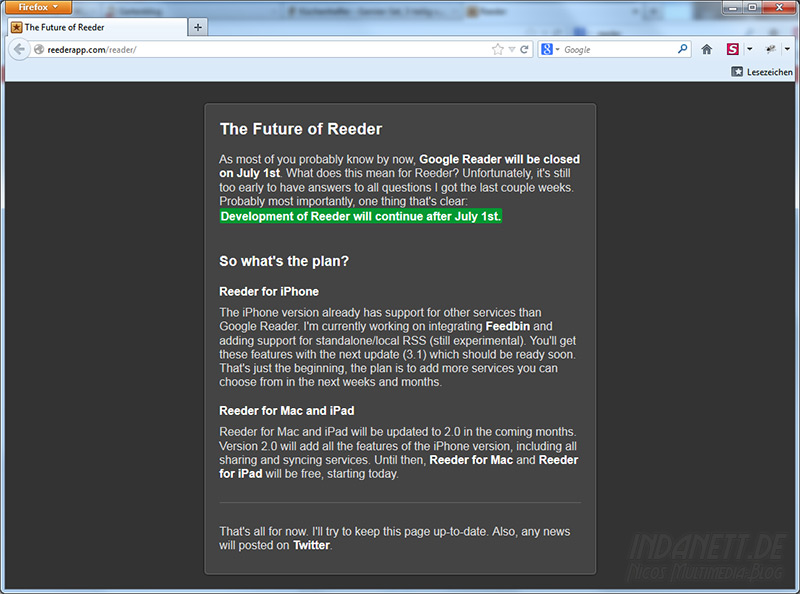Open the Lesezeichen bookmarks button
Image resolution: width=800 pixels, height=594 pixels.
(x=762, y=72)
